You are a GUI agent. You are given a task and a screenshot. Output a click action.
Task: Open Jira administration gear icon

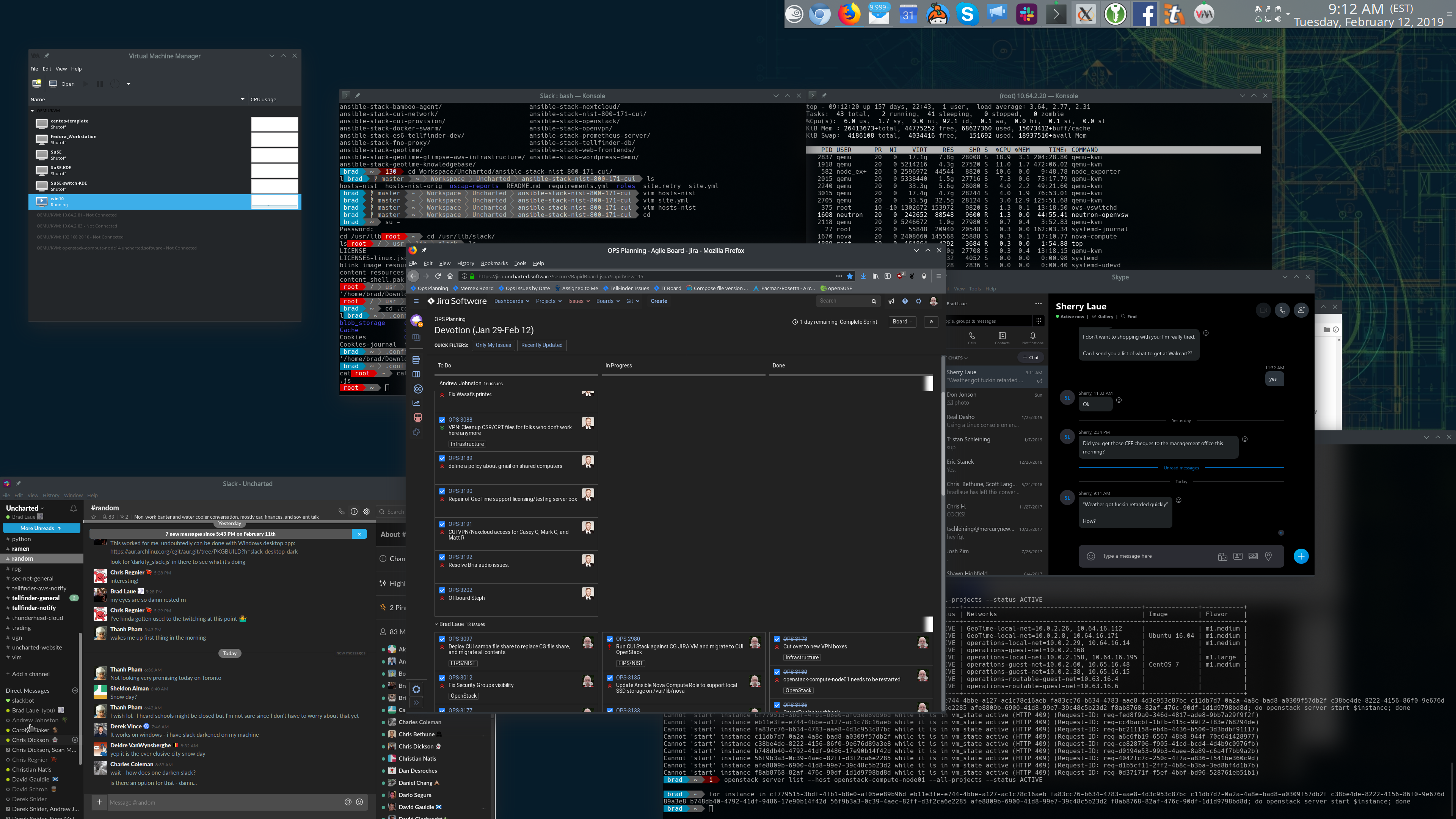coord(918,301)
